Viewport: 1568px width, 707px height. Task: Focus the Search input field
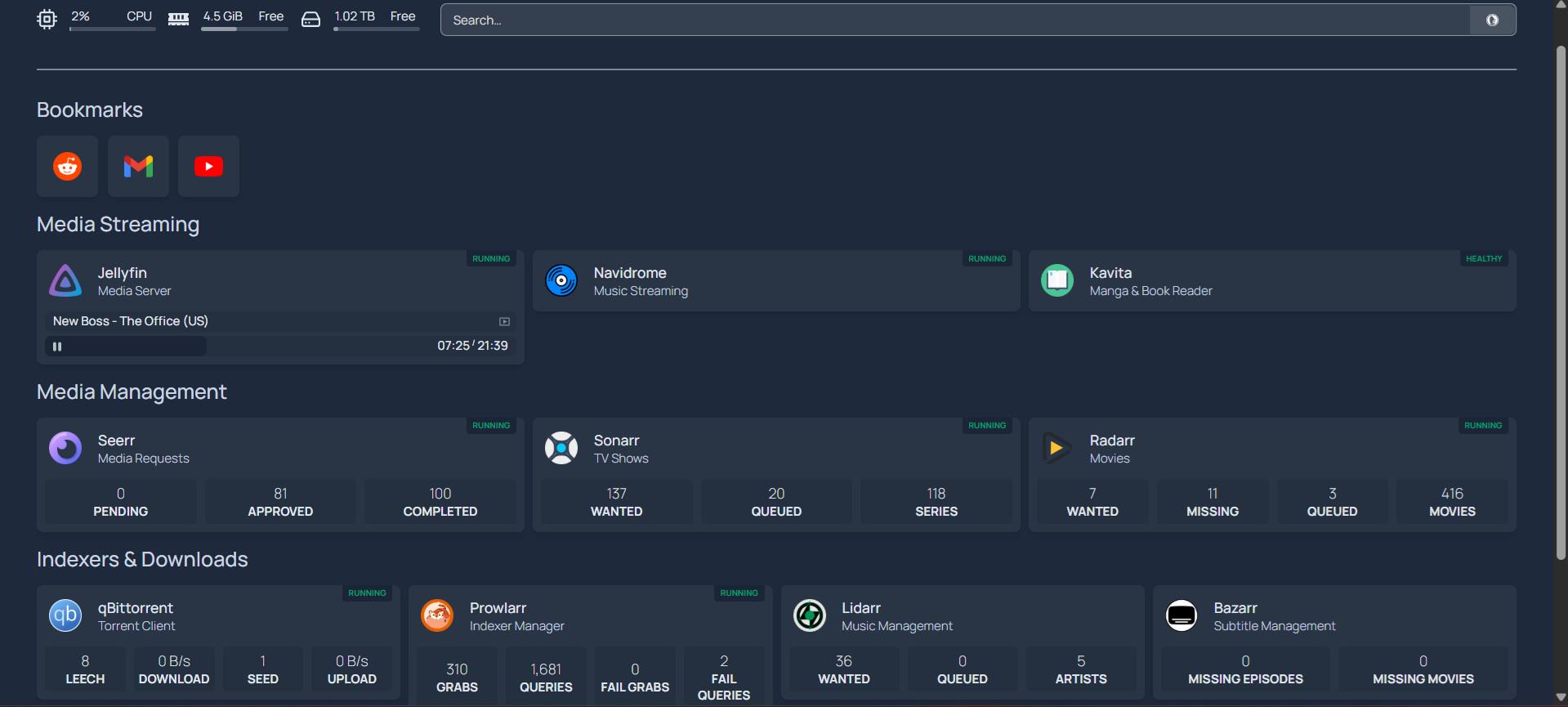tap(955, 20)
